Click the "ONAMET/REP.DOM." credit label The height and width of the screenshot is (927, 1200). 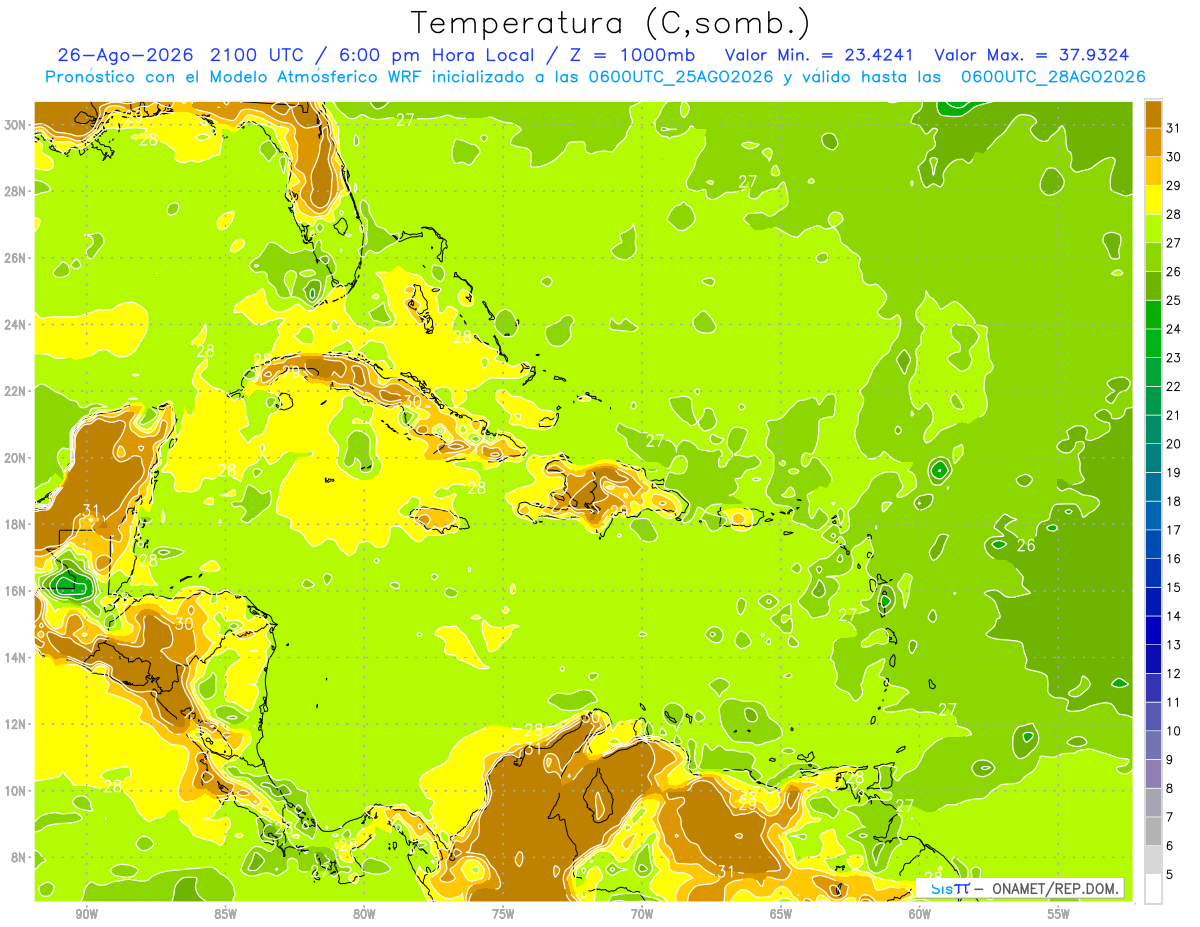1055,888
